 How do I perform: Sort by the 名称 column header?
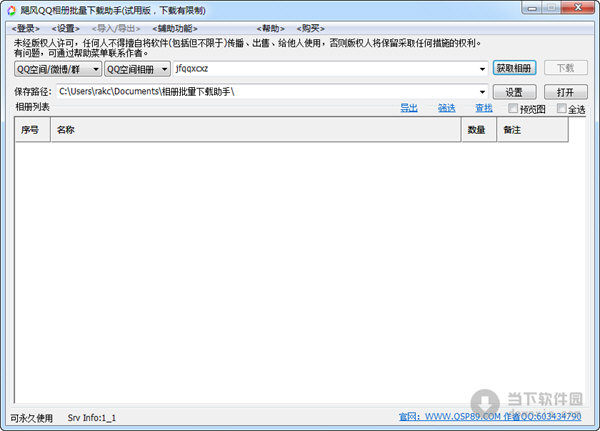[x=256, y=130]
